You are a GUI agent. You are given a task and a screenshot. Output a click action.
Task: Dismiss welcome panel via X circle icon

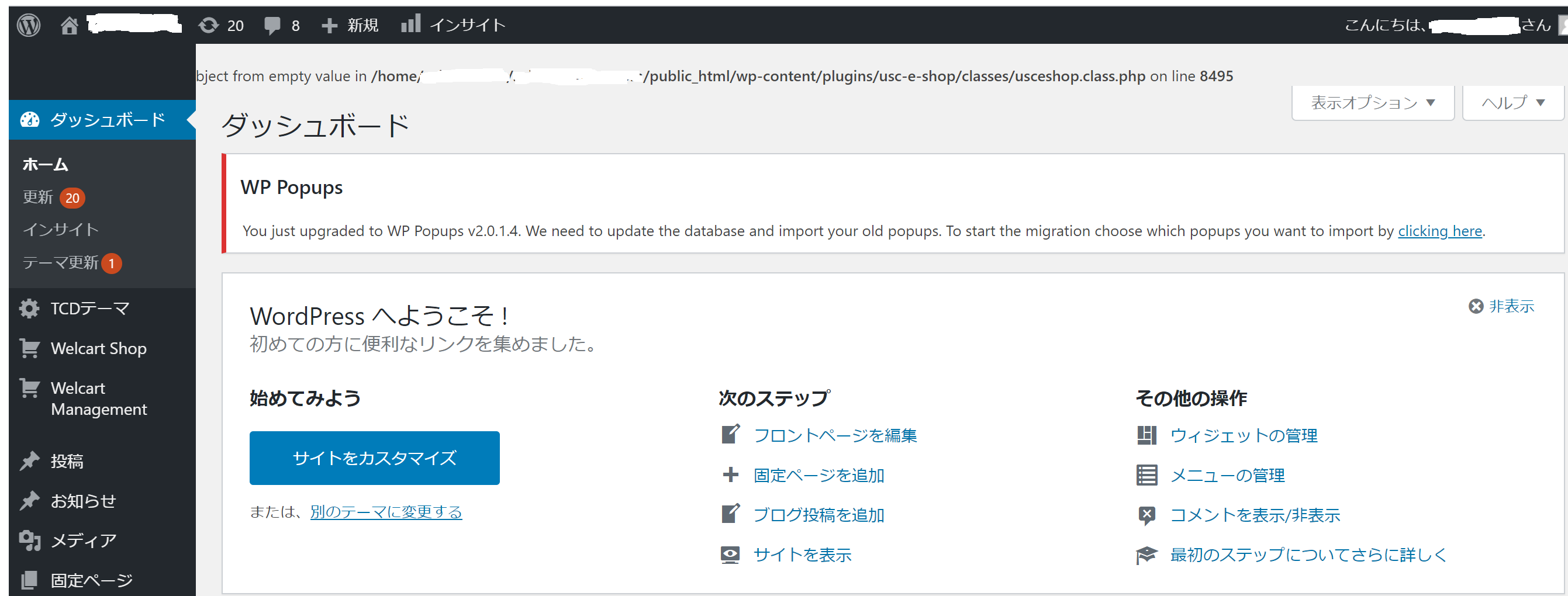(1476, 306)
